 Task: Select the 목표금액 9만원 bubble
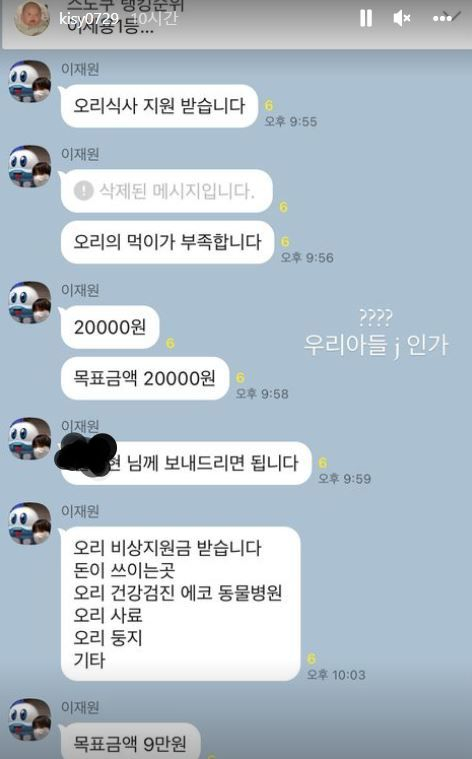(x=130, y=741)
